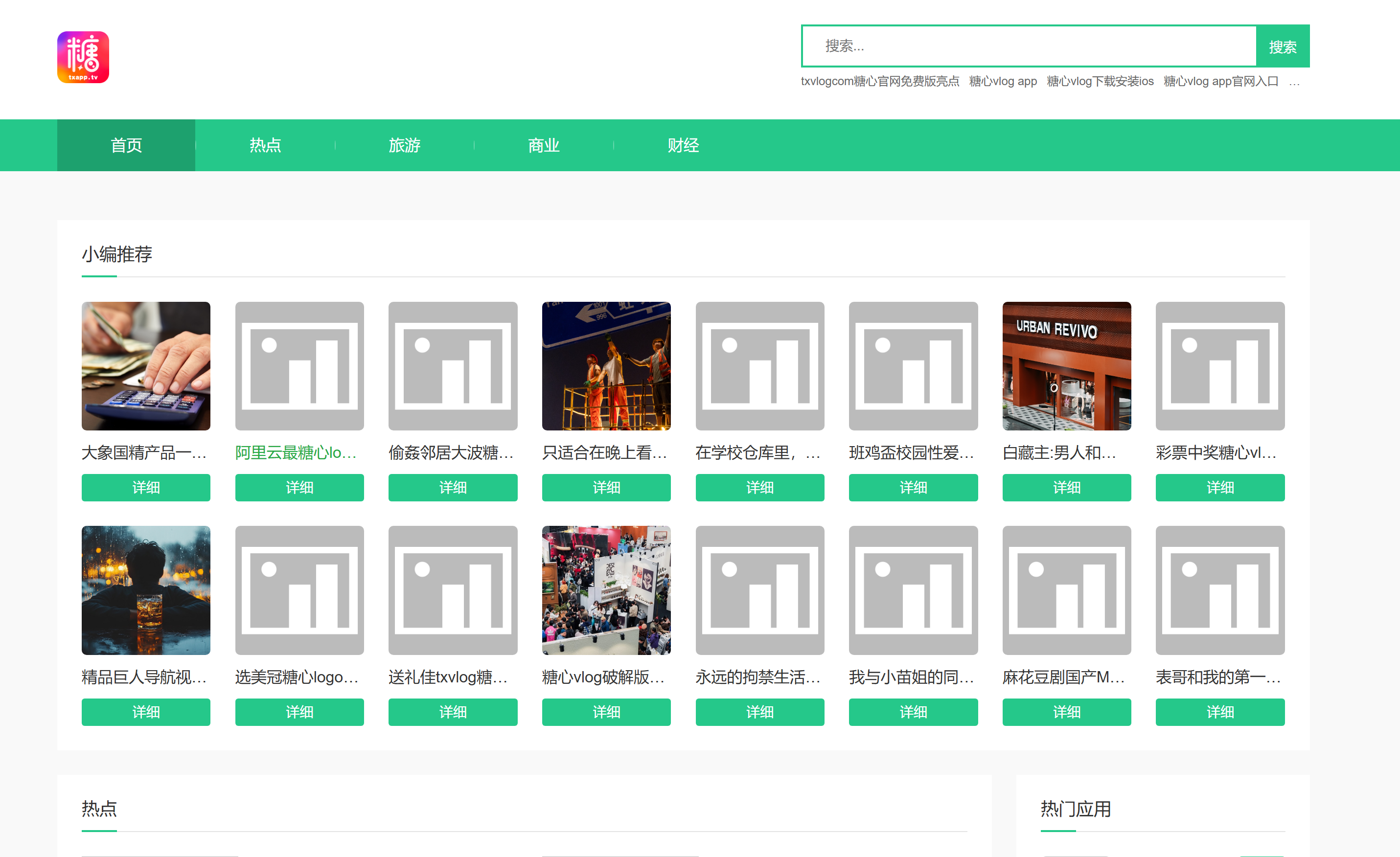Image resolution: width=1400 pixels, height=857 pixels.
Task: Click the pink txapp.tv site logo
Action: (83, 57)
